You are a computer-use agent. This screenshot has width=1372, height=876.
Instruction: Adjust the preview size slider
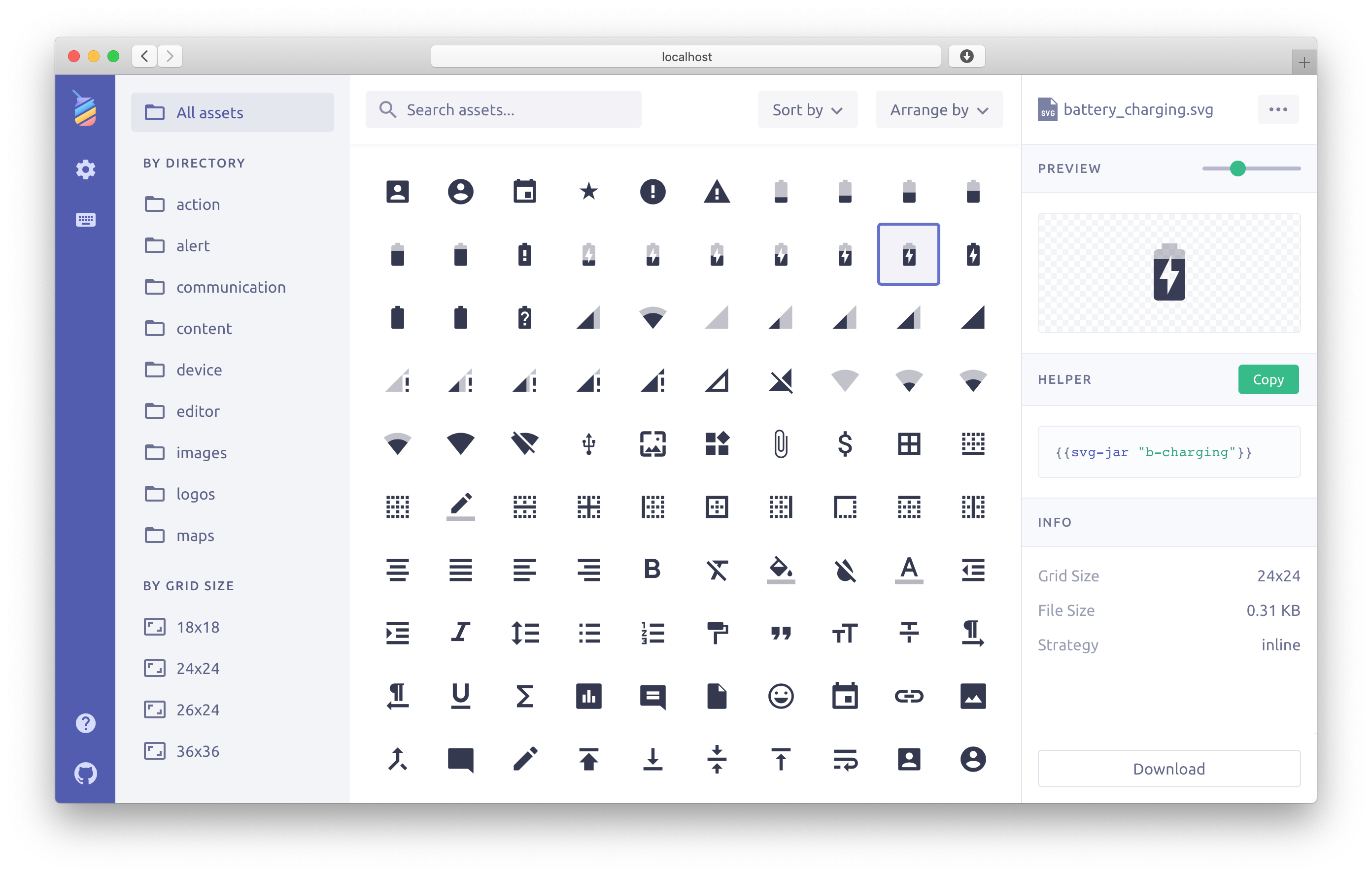pos(1237,168)
